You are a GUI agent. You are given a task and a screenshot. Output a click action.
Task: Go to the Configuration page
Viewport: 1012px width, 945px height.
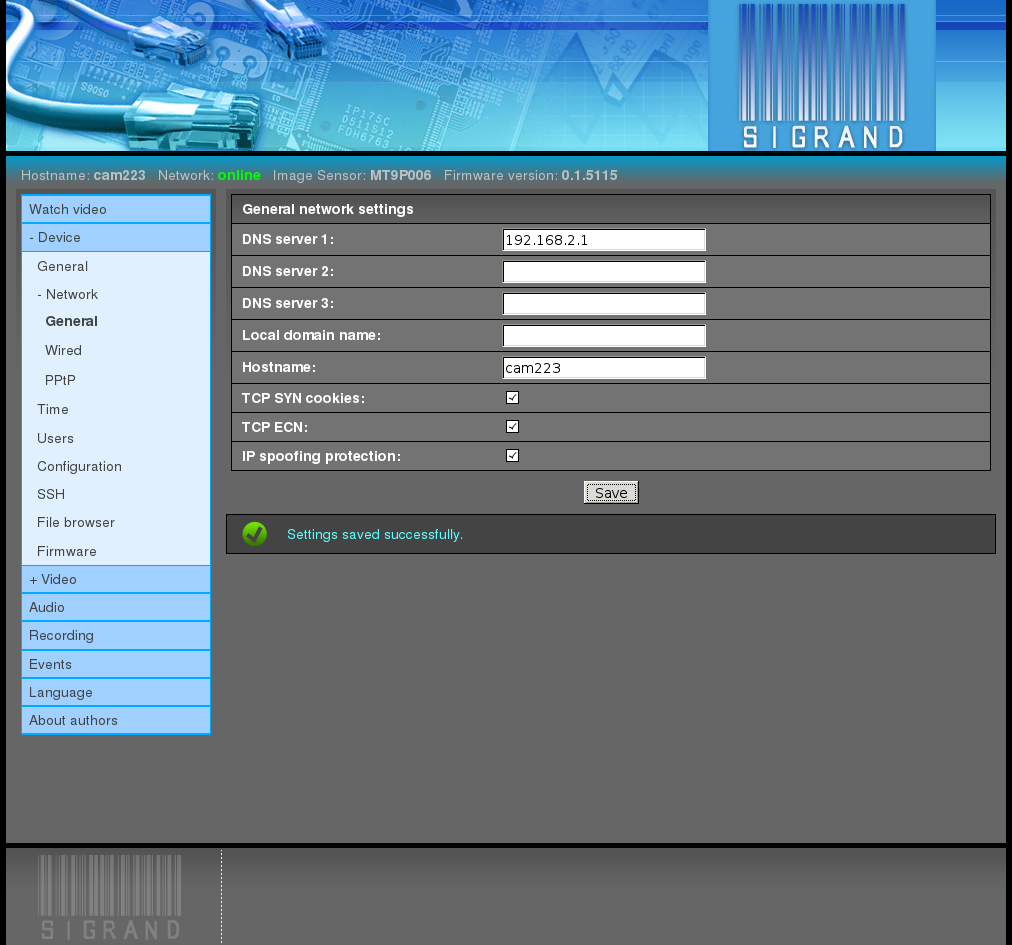pos(79,467)
